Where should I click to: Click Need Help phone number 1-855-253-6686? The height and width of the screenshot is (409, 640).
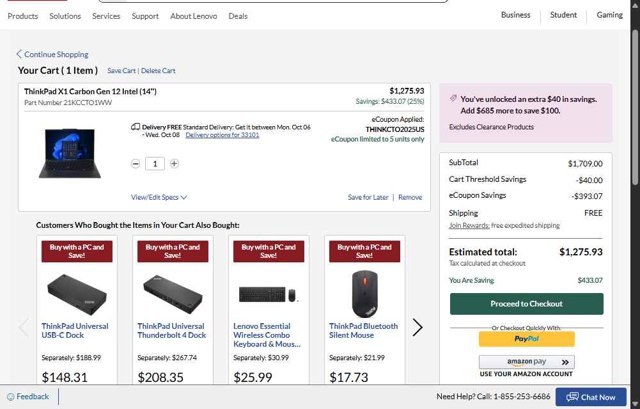coord(522,396)
